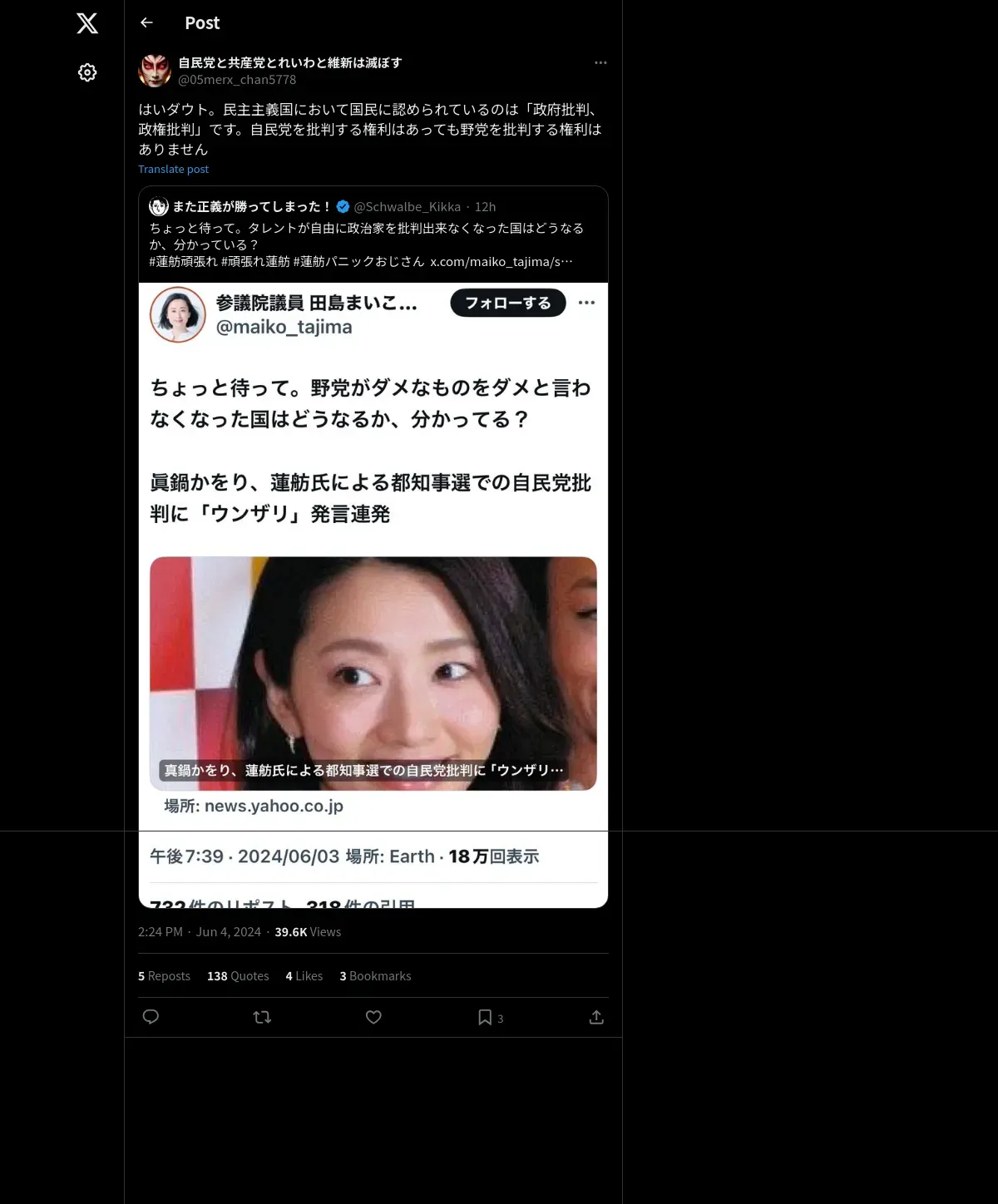Screen dimensions: 998x1204
Task: Open @05merx_chan5778 profile handle
Action: coord(237,80)
